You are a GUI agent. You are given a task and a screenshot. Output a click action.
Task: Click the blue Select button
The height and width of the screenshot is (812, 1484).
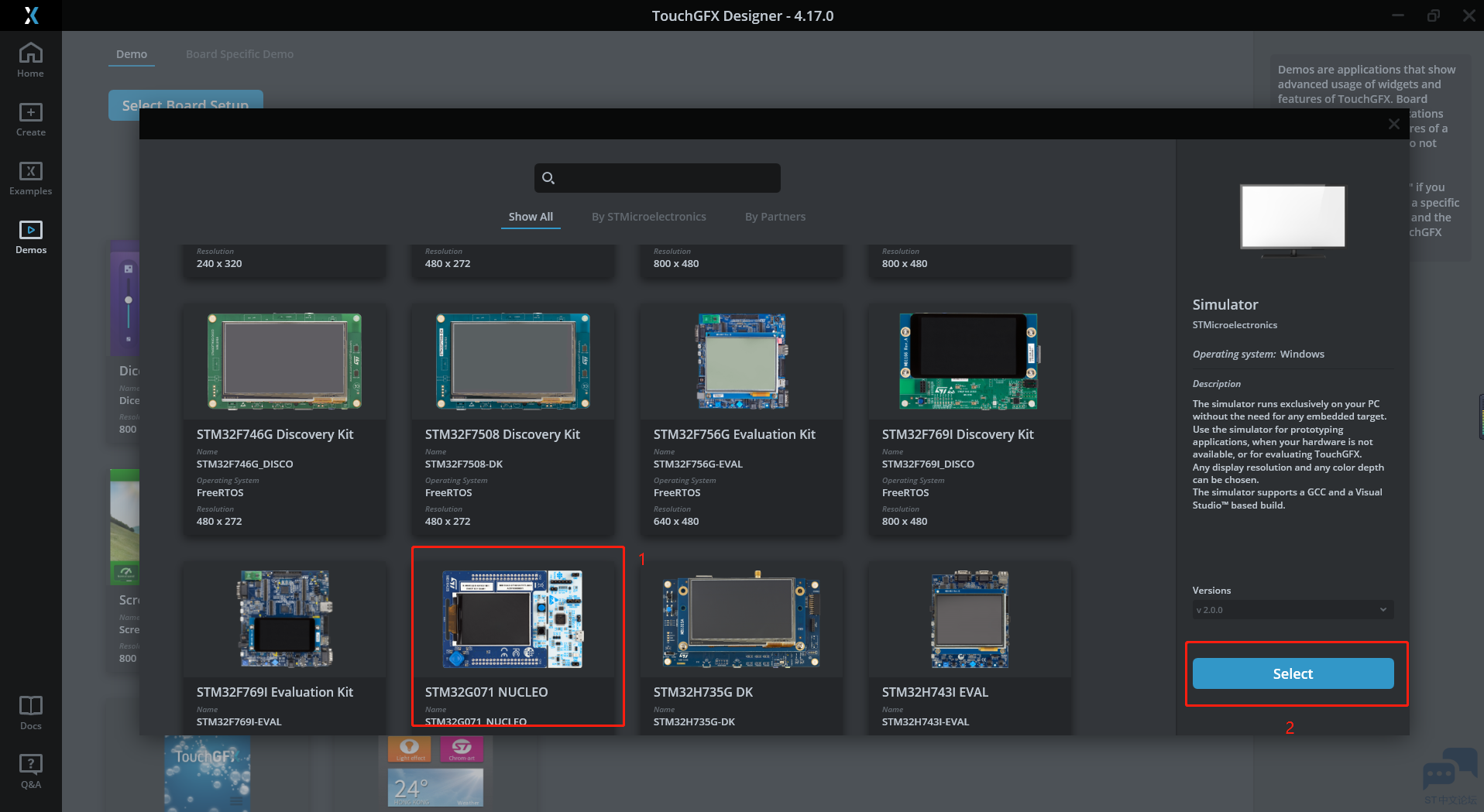click(1293, 673)
